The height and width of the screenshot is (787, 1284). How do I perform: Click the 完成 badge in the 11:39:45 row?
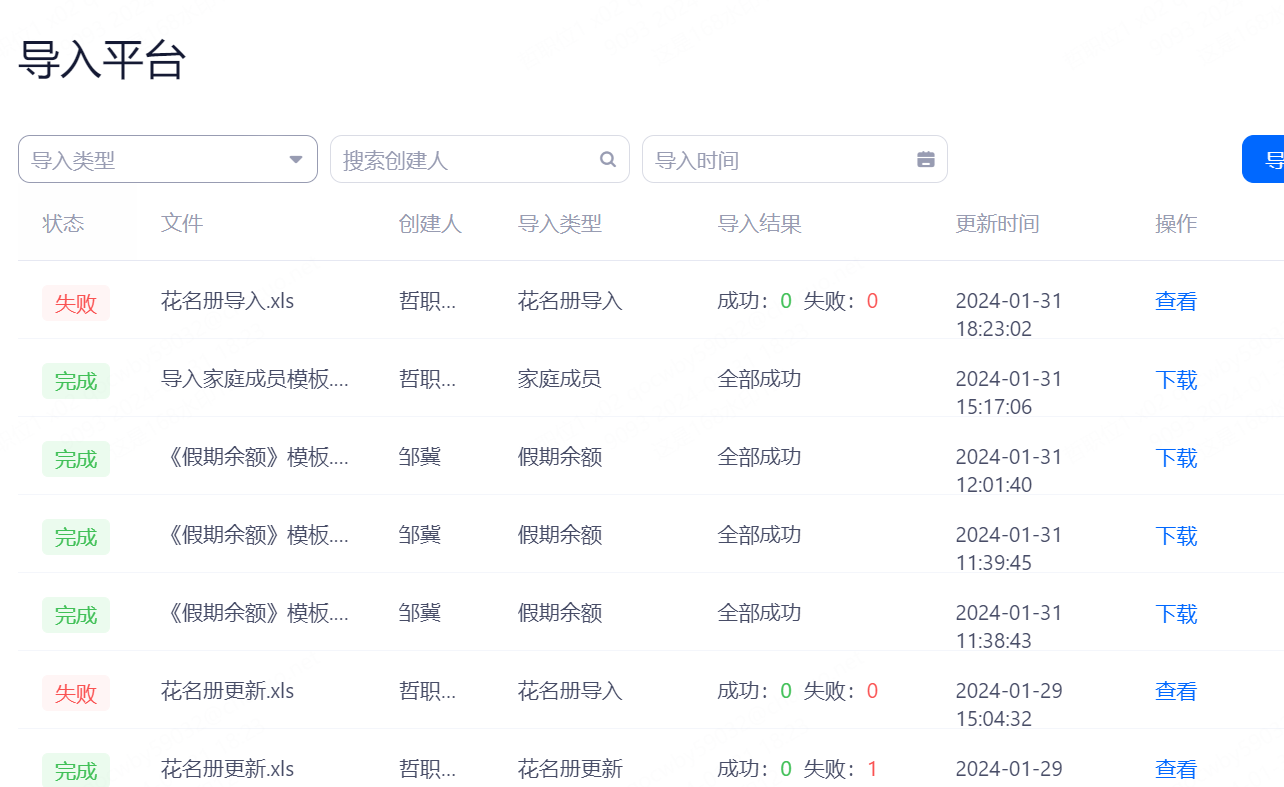(x=76, y=537)
